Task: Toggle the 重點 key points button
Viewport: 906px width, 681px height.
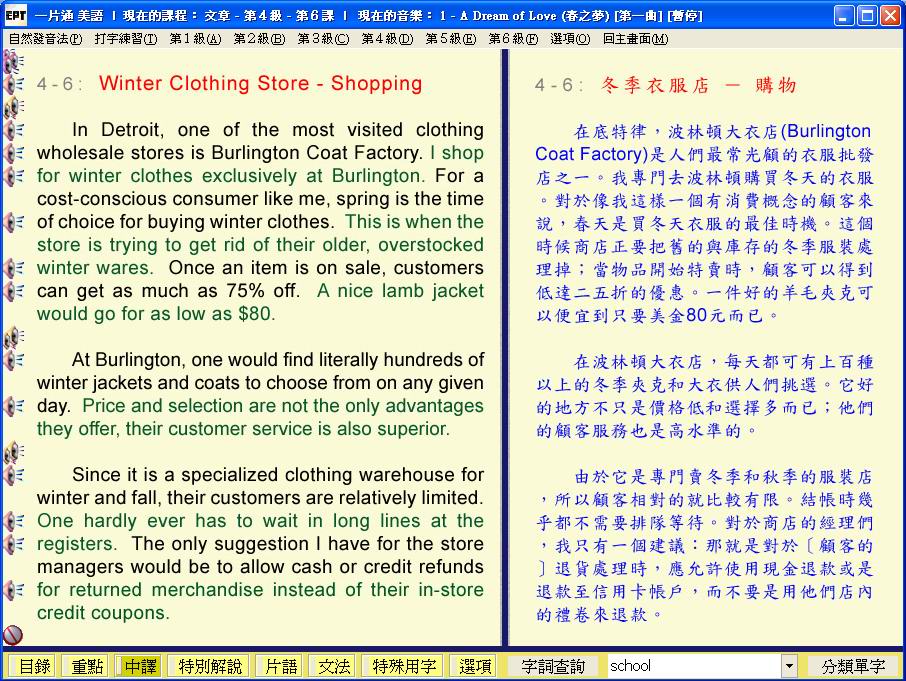Action: coord(84,666)
